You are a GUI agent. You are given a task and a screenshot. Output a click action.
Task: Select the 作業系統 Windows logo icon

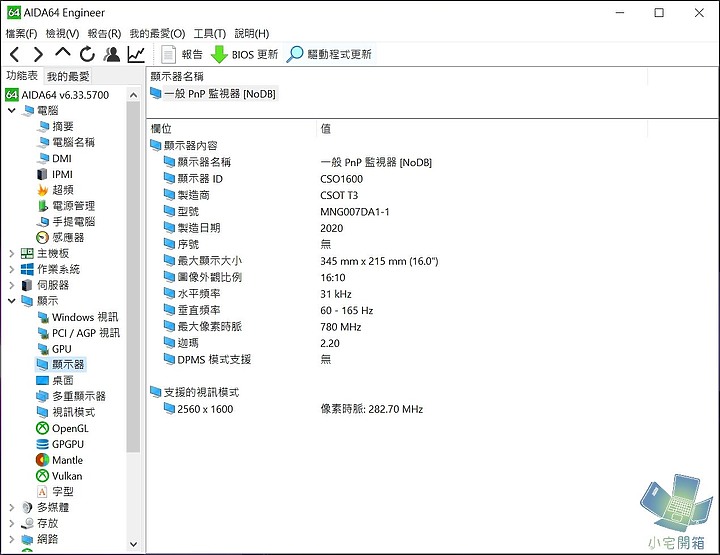pos(27,269)
